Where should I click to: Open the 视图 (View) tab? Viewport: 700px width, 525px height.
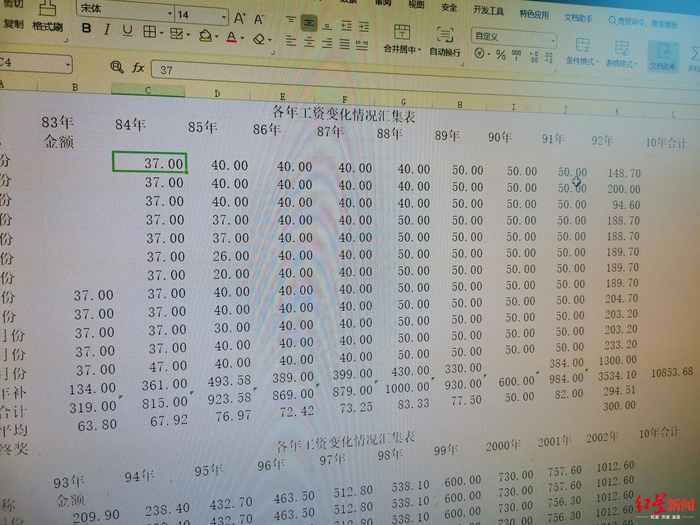pos(416,4)
